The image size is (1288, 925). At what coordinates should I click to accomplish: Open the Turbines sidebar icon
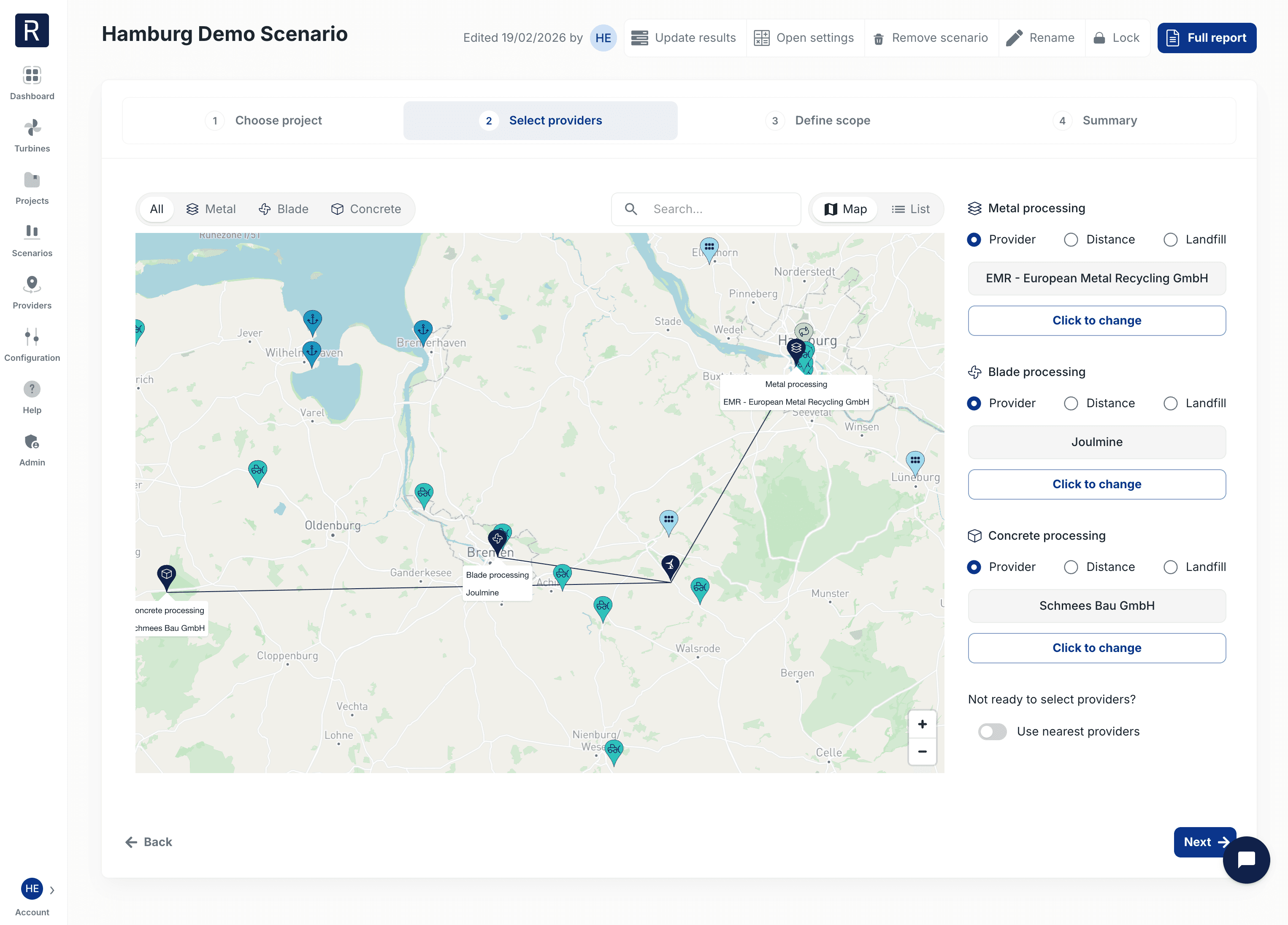coord(32,128)
